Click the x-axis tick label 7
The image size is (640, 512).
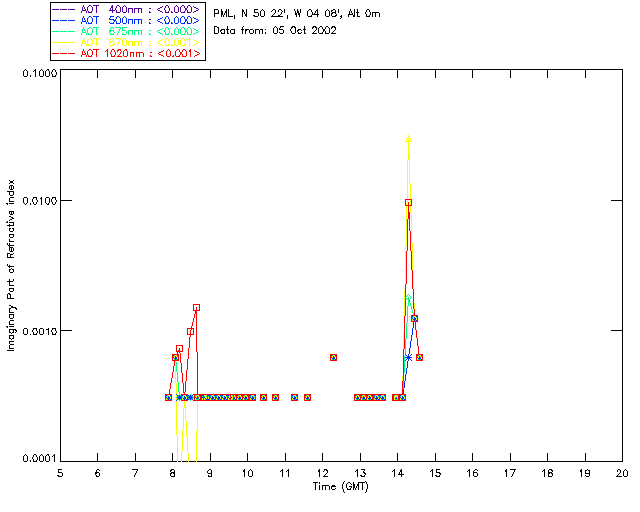click(x=135, y=473)
